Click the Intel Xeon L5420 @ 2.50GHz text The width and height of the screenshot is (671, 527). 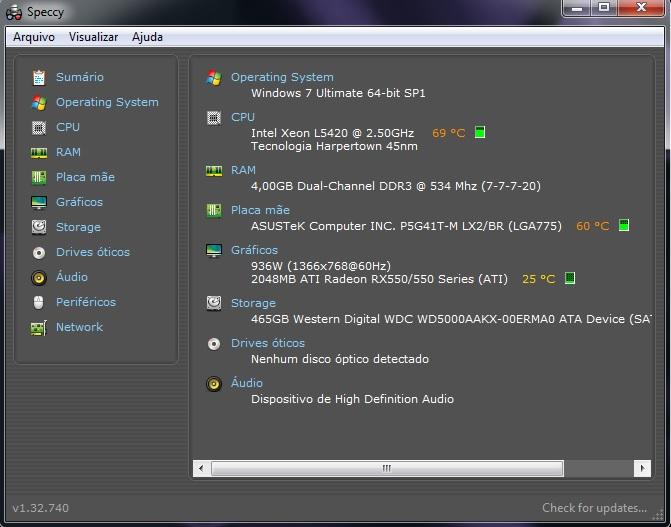click(x=333, y=133)
